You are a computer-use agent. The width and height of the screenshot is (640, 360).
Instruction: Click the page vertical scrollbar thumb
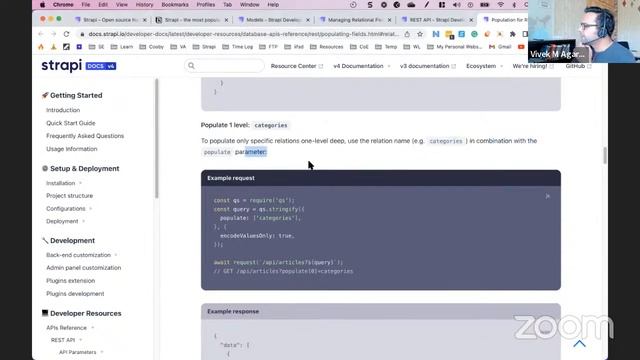coord(604,155)
